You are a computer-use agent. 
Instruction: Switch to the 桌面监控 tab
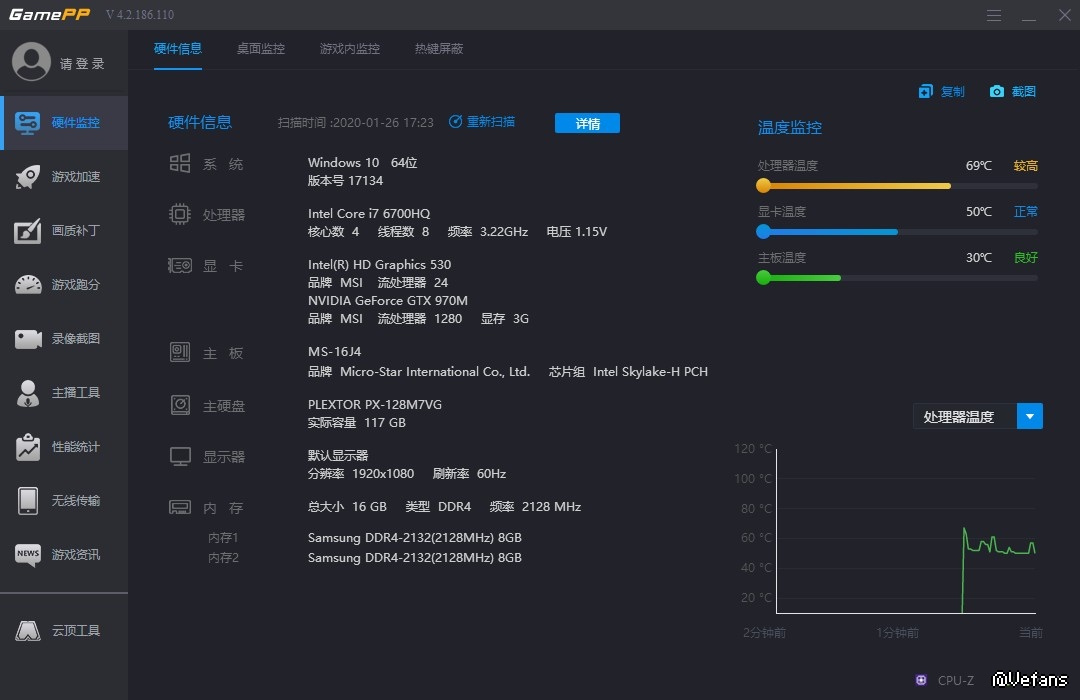[261, 49]
